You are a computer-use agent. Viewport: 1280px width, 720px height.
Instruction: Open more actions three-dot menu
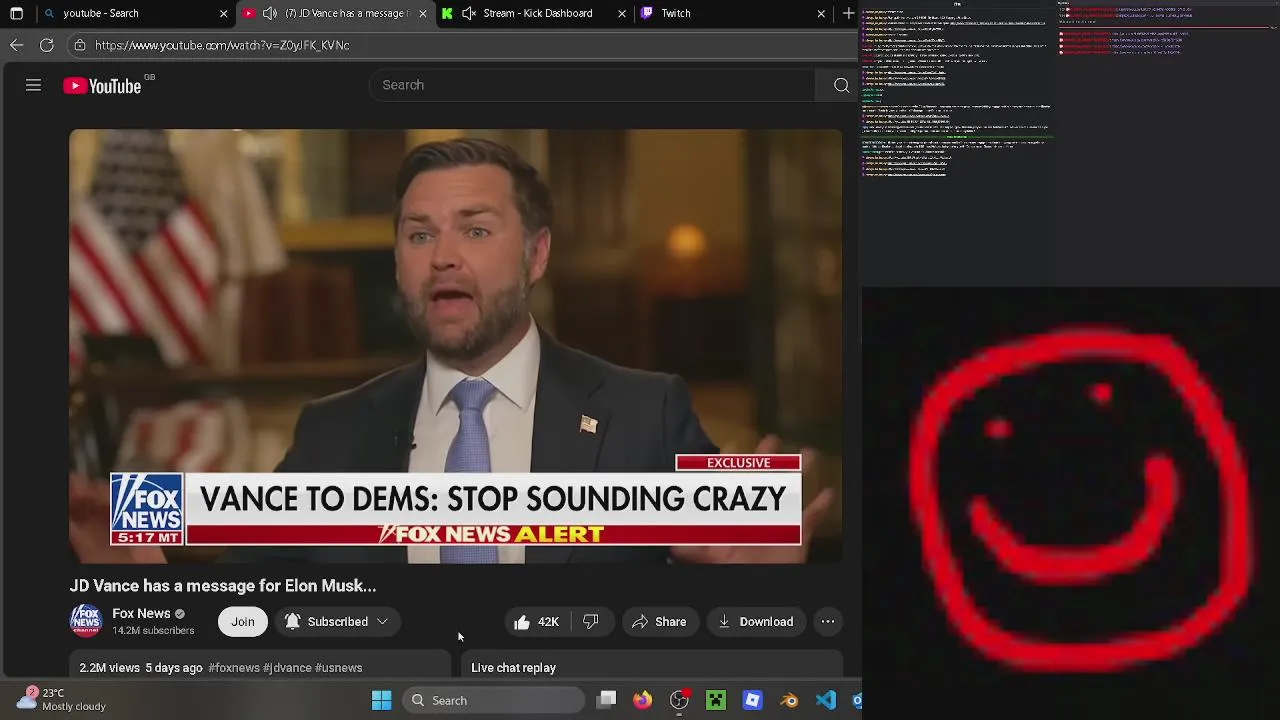[828, 622]
